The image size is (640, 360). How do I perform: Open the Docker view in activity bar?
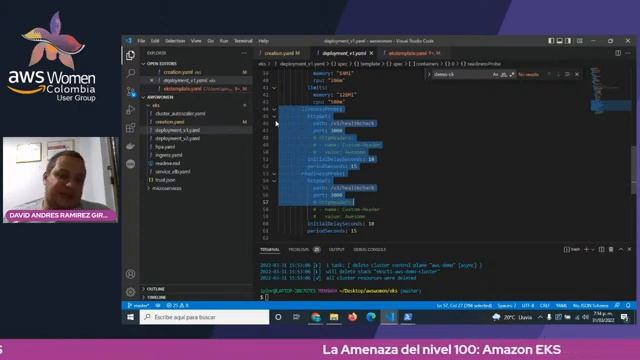(131, 146)
